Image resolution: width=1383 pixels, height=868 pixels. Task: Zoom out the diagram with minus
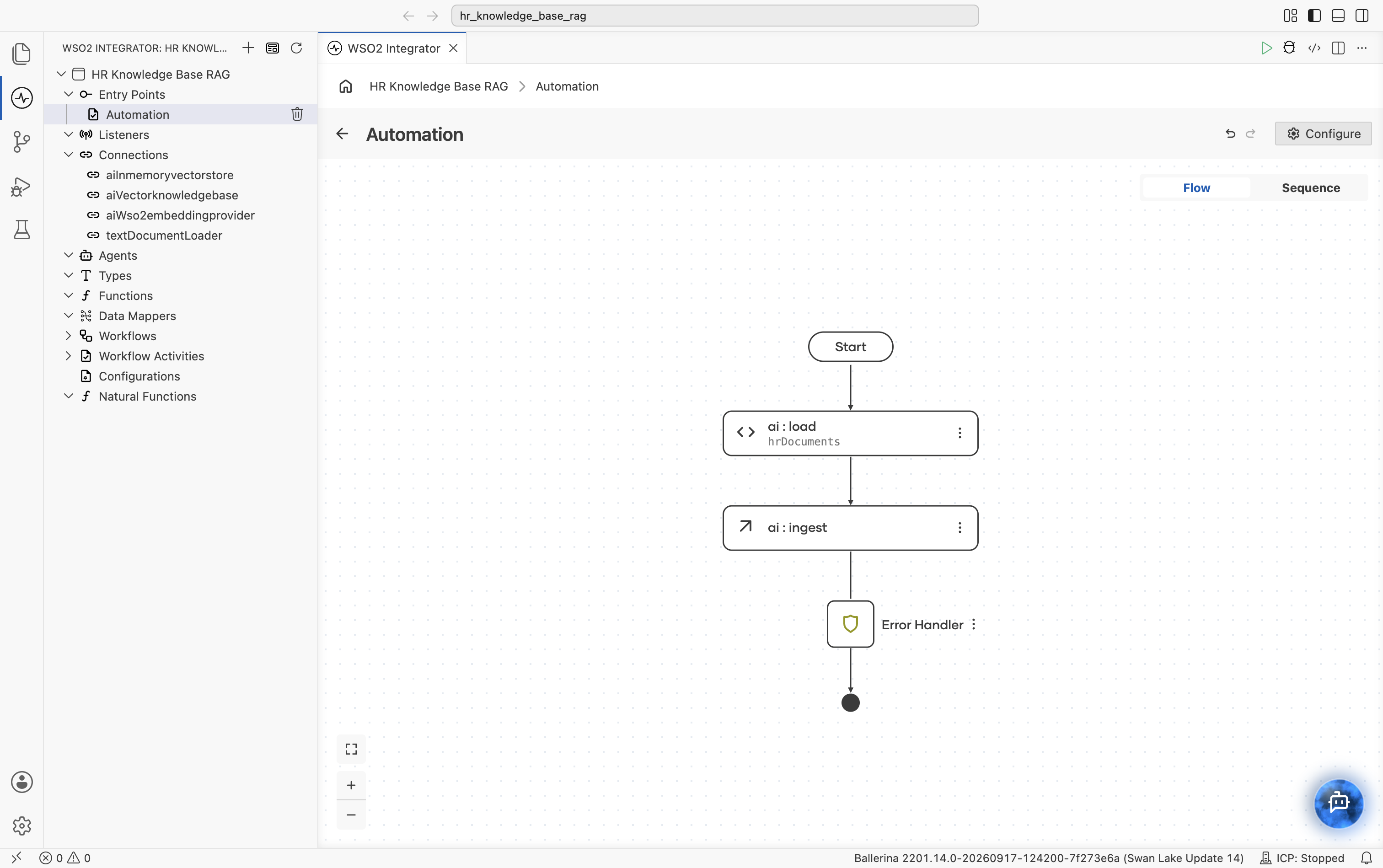point(351,814)
